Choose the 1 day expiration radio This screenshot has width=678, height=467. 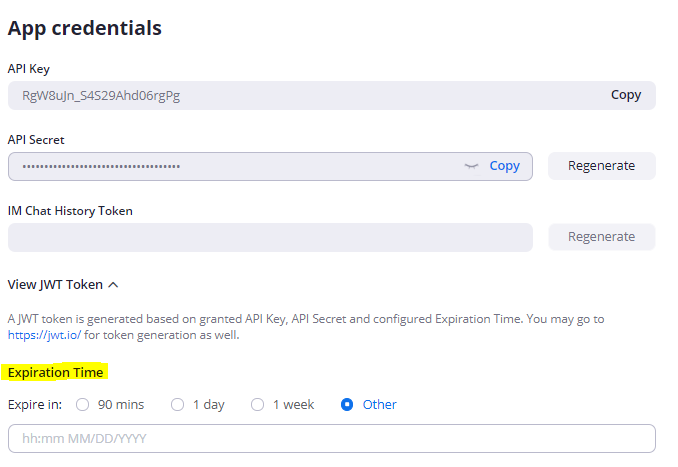pos(178,405)
